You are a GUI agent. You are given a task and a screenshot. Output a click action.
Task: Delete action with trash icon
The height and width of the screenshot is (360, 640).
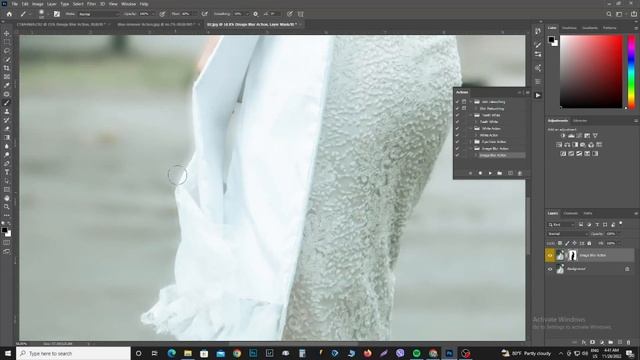pyautogui.click(x=520, y=173)
